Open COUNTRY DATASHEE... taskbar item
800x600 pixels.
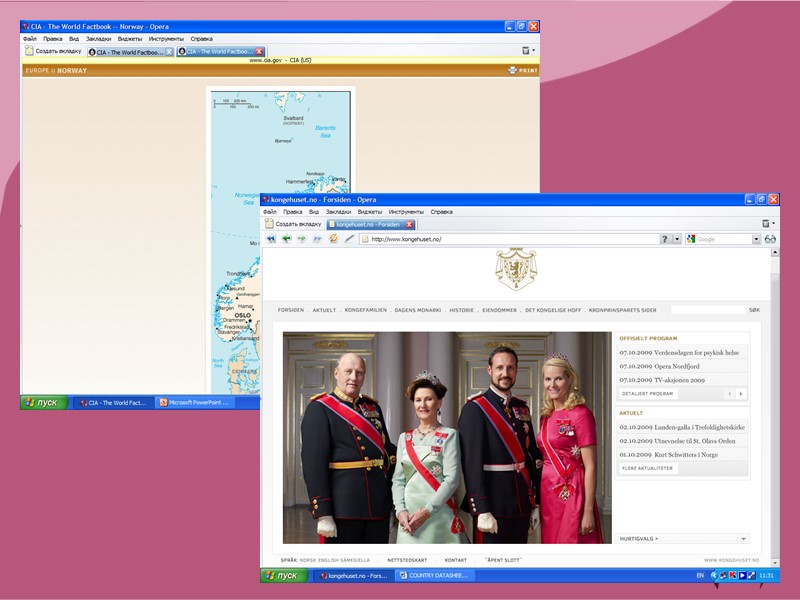(434, 576)
